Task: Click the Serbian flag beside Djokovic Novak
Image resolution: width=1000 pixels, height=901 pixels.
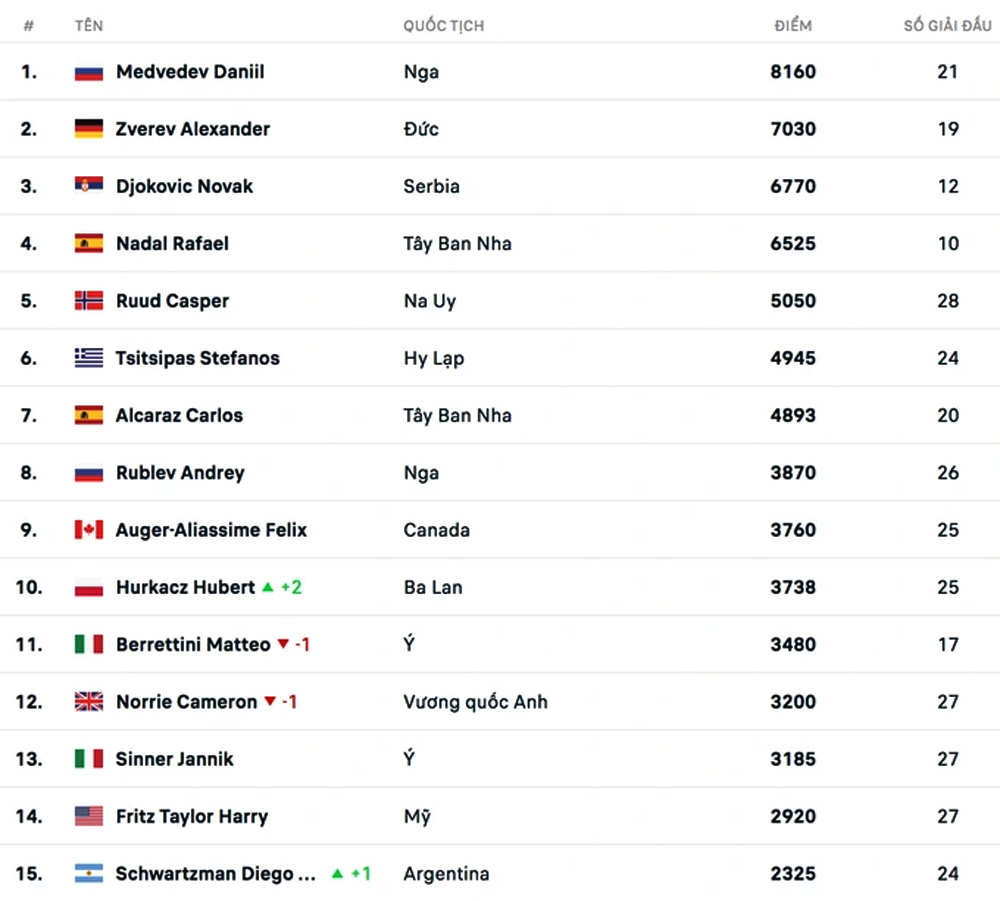Action: pos(89,186)
